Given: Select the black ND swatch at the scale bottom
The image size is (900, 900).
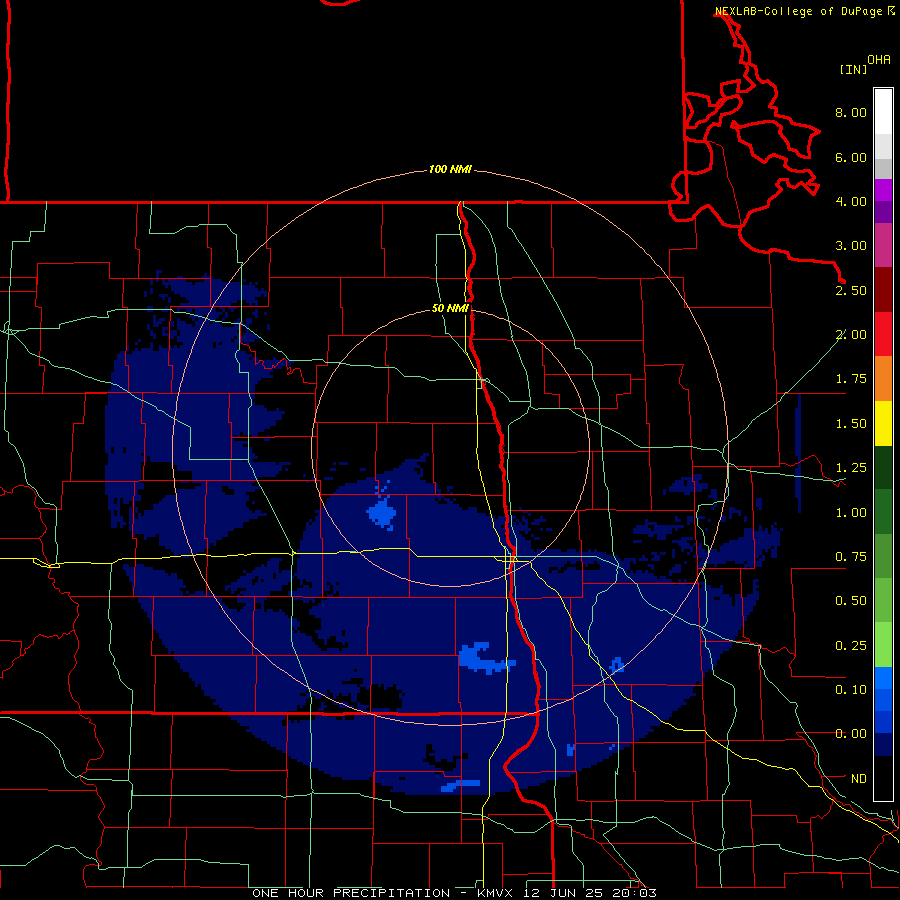Looking at the screenshot, I should [883, 778].
